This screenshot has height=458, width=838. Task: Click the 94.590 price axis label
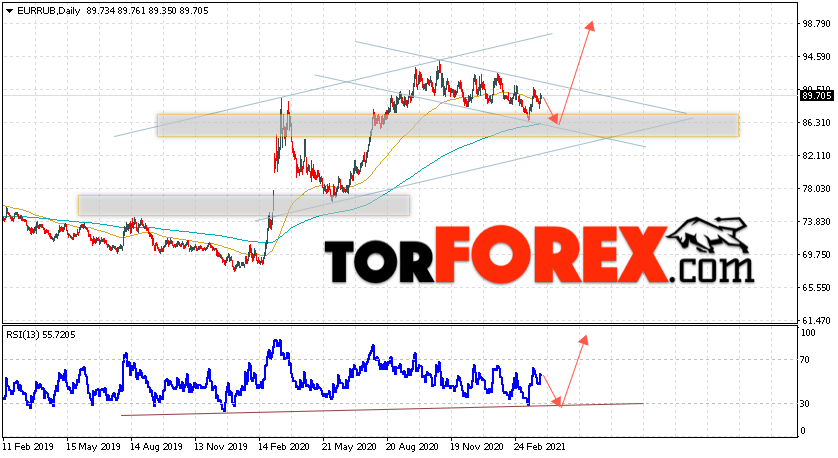(817, 57)
